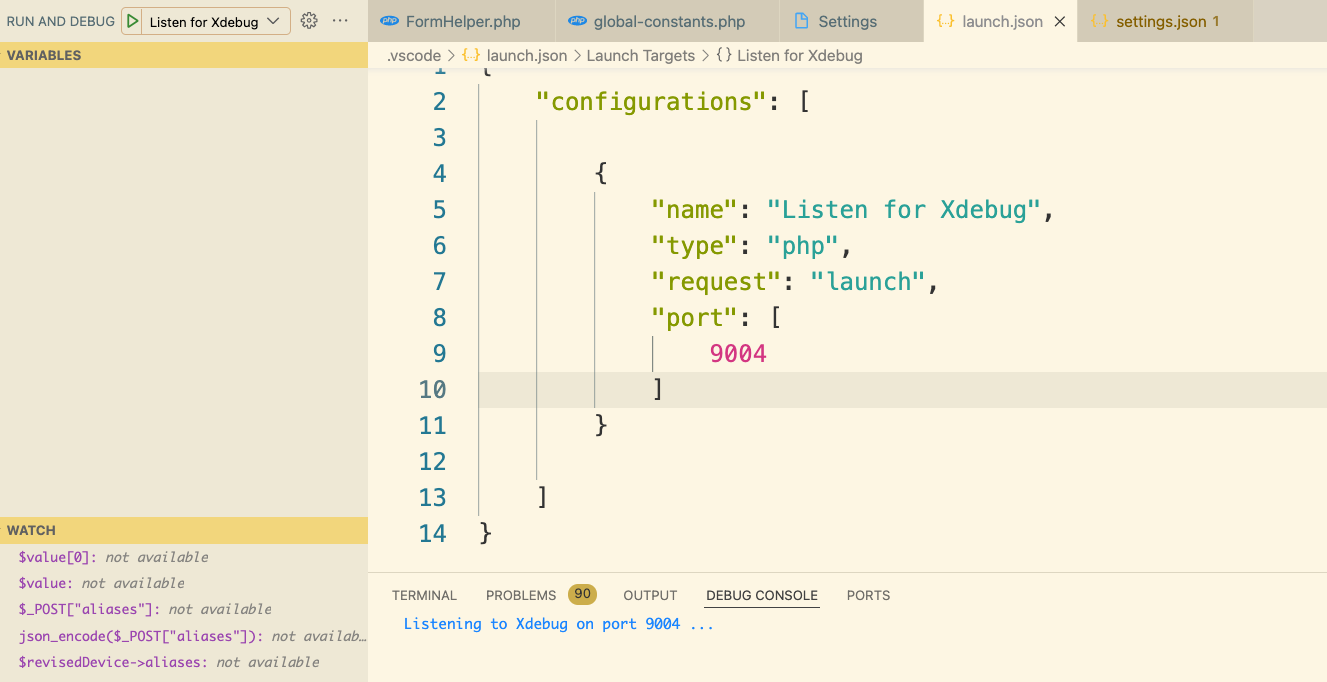This screenshot has width=1327, height=682.
Task: Click the file icon on Settings tab
Action: tap(801, 21)
